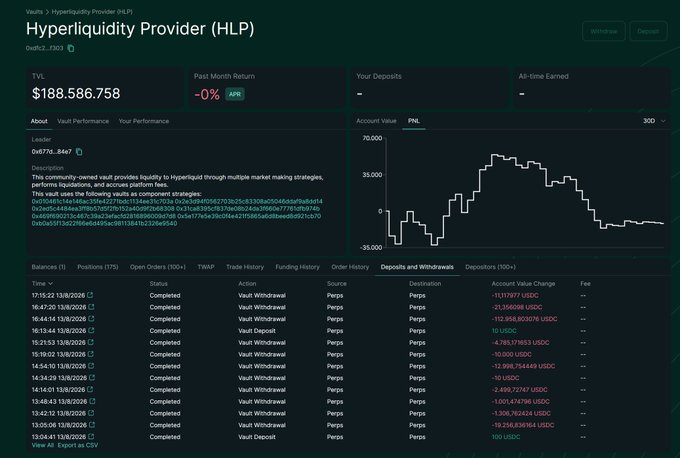This screenshot has height=458, width=680.
Task: Open explorer link for 16:13:44 transaction
Action: tap(91, 330)
